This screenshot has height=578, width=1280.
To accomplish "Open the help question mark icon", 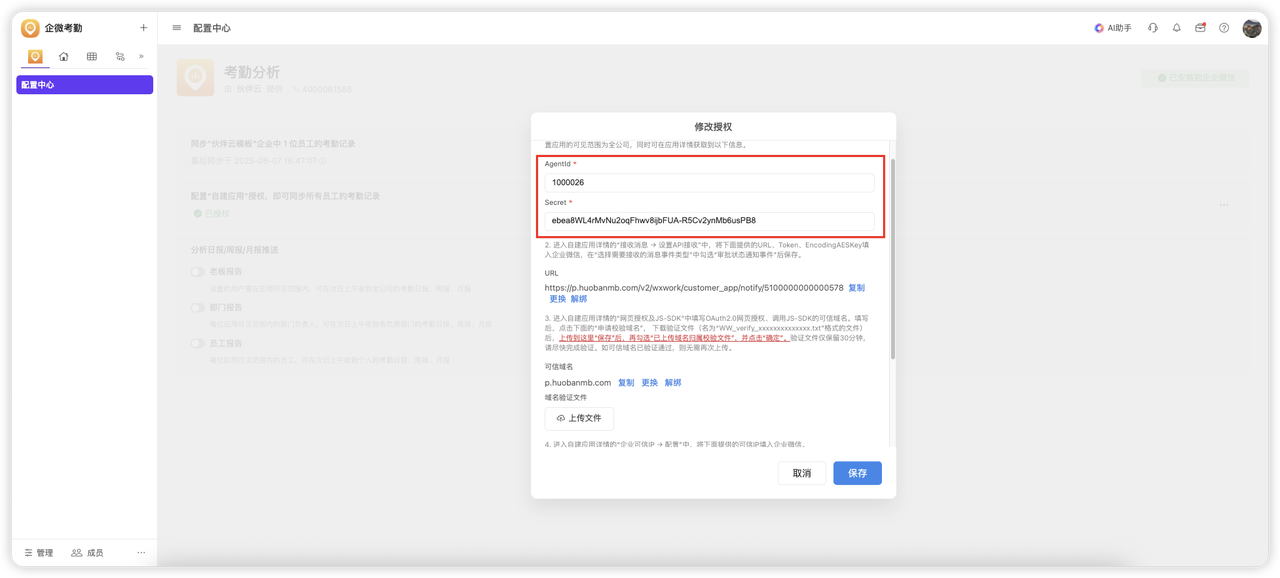I will pos(1224,28).
